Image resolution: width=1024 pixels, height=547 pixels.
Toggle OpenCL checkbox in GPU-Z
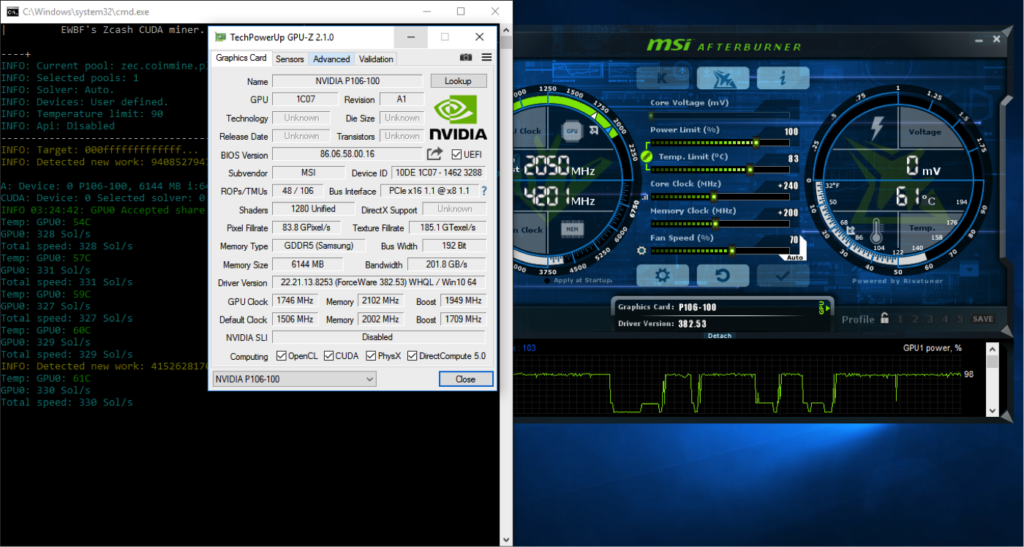(x=281, y=356)
